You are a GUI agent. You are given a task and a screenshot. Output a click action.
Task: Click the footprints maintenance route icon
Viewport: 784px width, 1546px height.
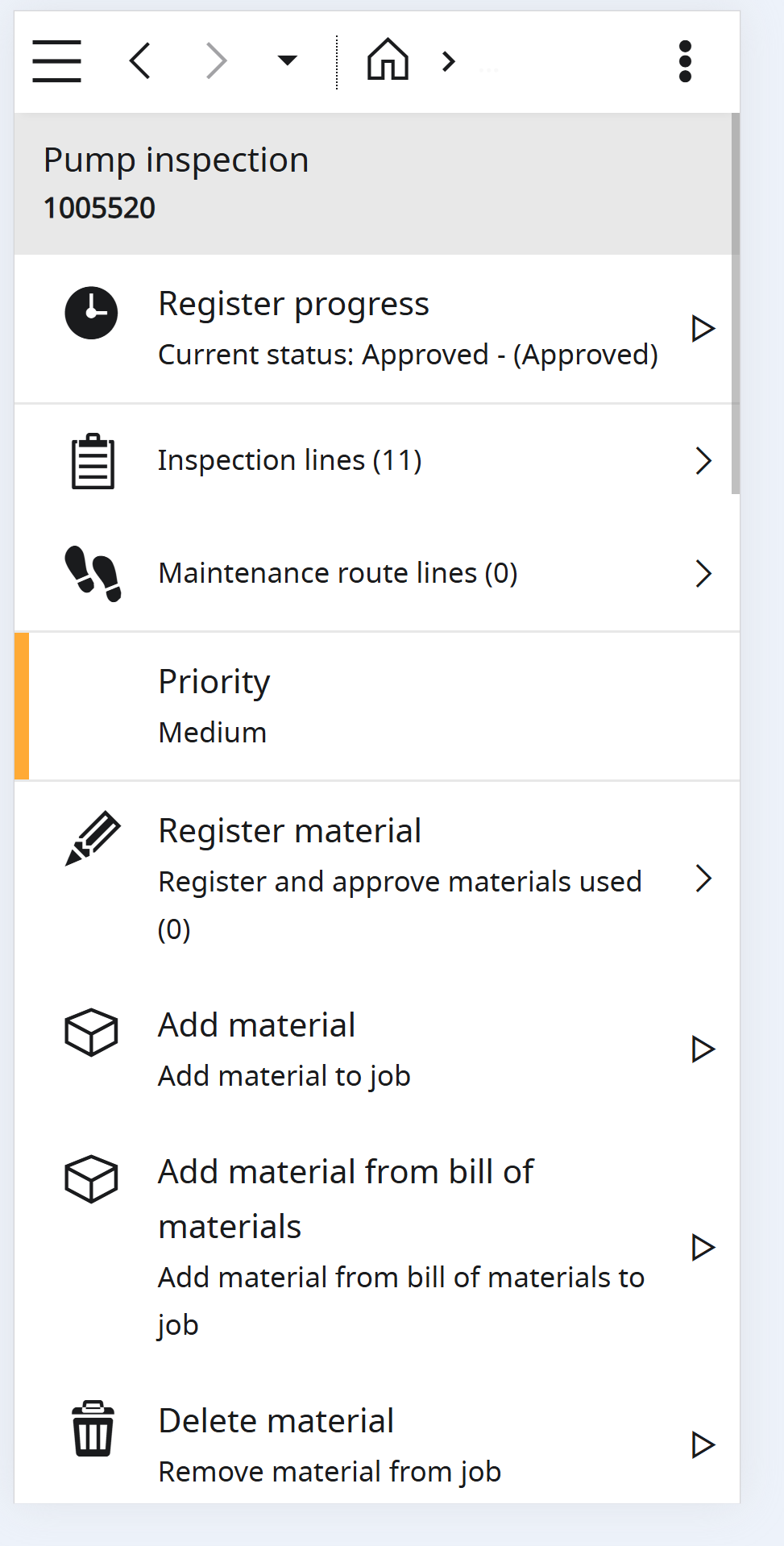click(x=93, y=573)
